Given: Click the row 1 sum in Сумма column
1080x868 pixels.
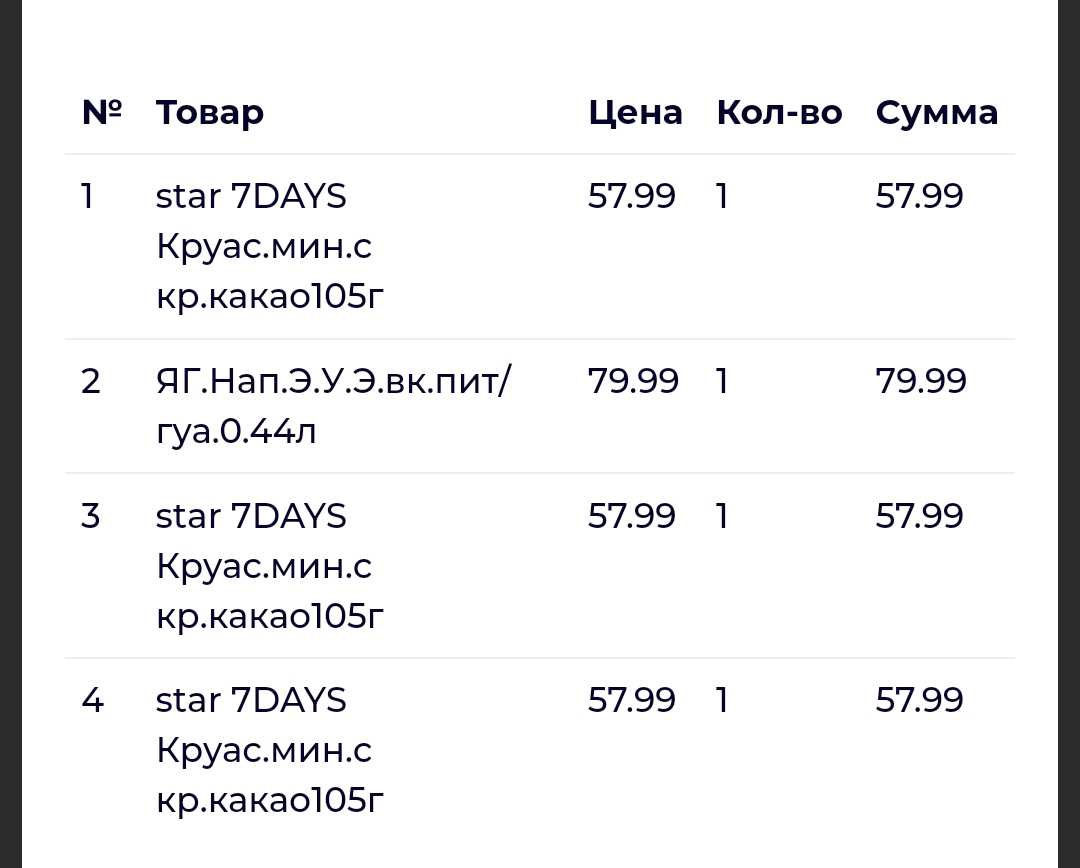Looking at the screenshot, I should [x=920, y=196].
